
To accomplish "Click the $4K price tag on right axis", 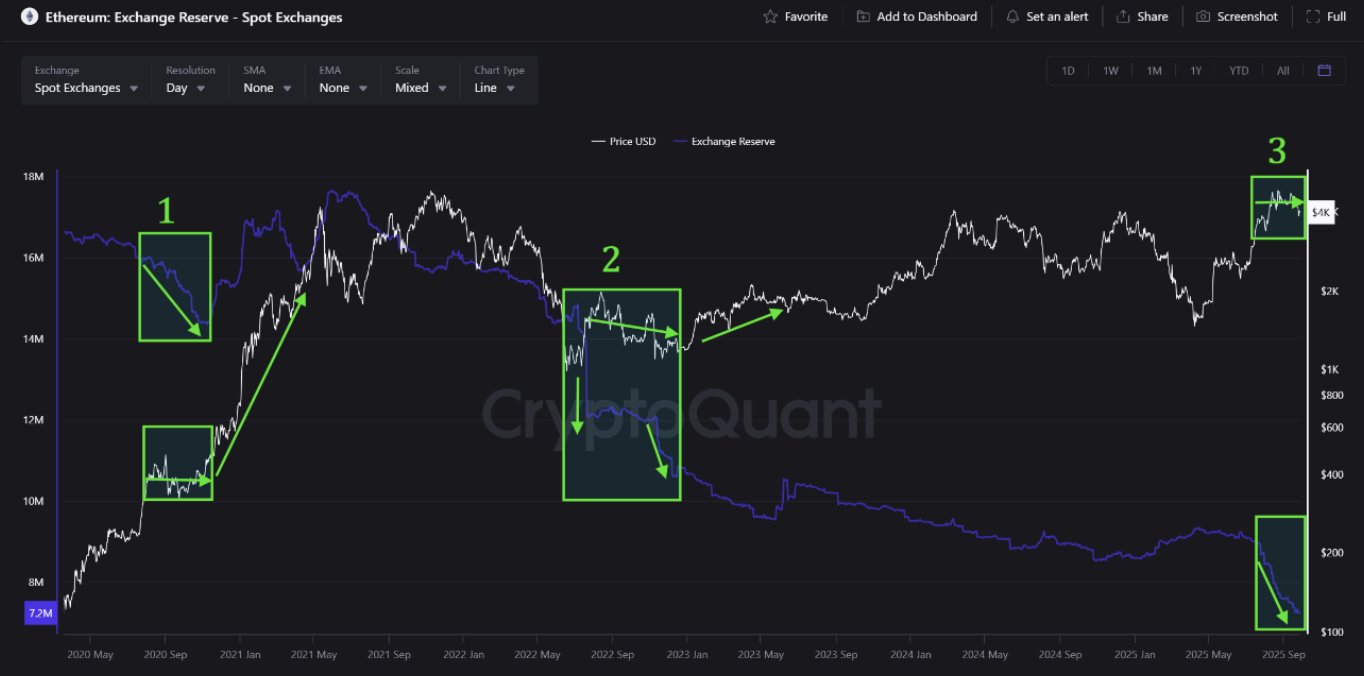I will click(1320, 212).
